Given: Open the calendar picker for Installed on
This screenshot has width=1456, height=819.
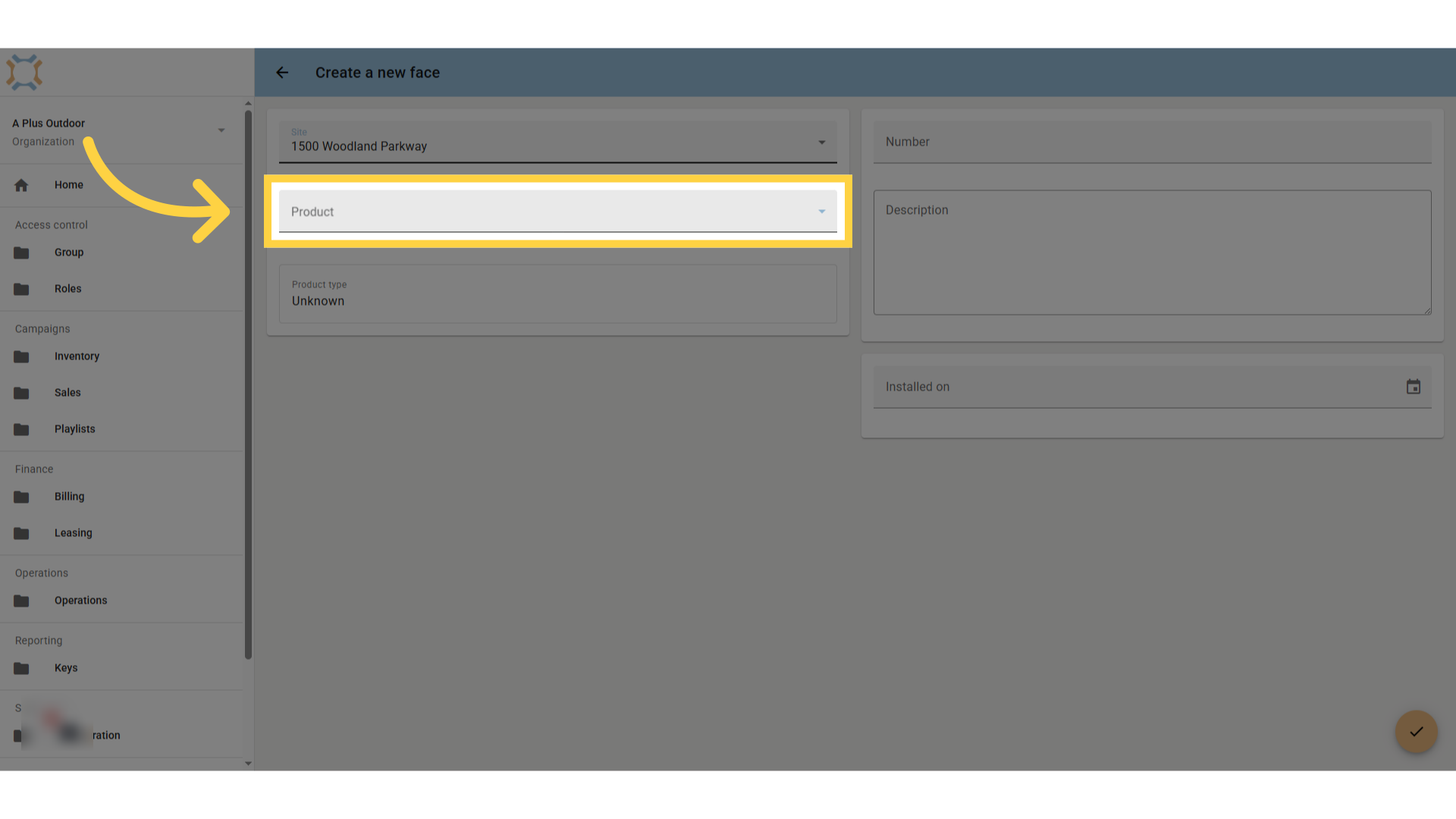Looking at the screenshot, I should [x=1414, y=387].
